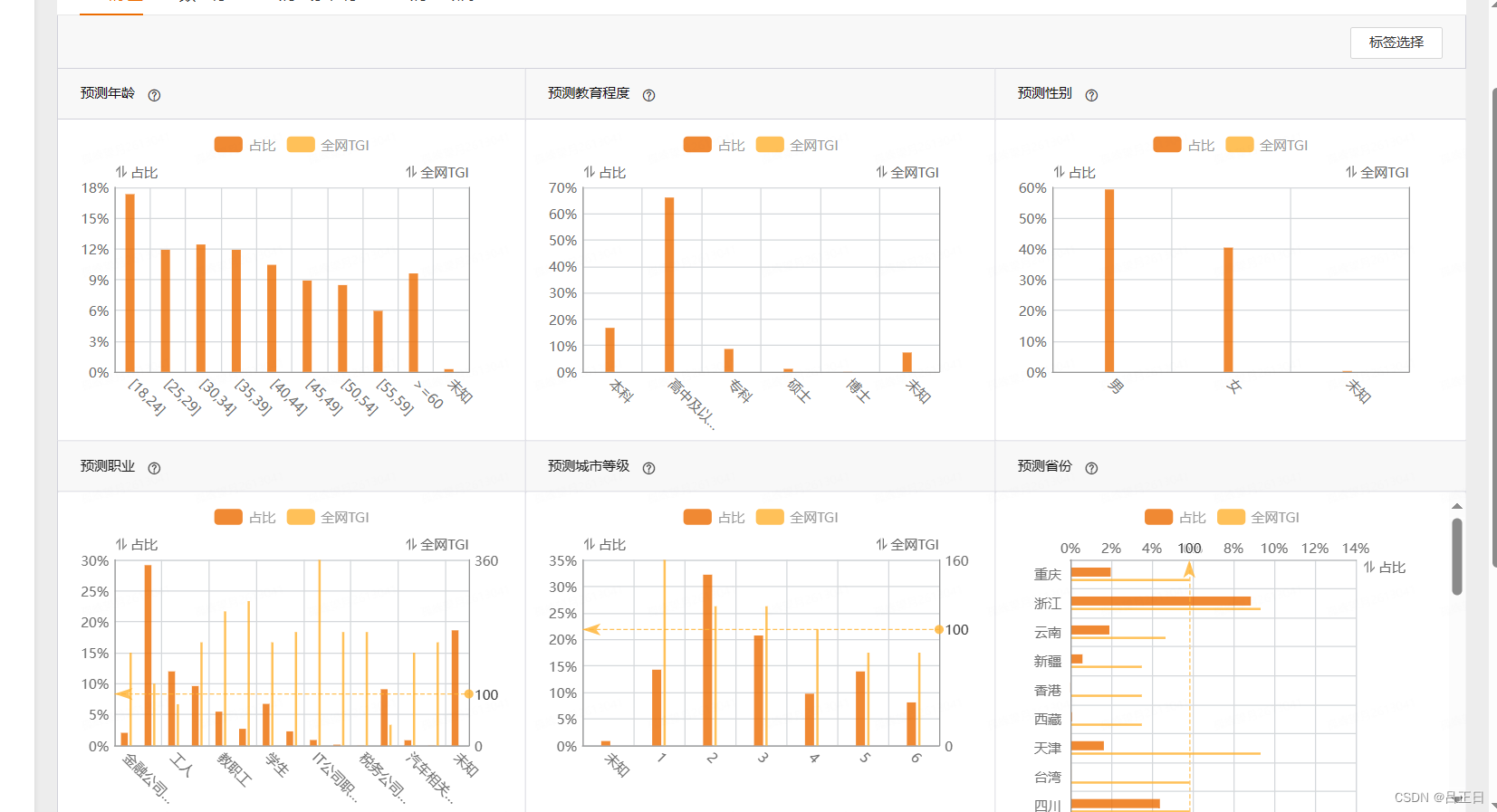The height and width of the screenshot is (812, 1497).
Task: Click the 预测城市等级 panel title
Action: [x=589, y=466]
